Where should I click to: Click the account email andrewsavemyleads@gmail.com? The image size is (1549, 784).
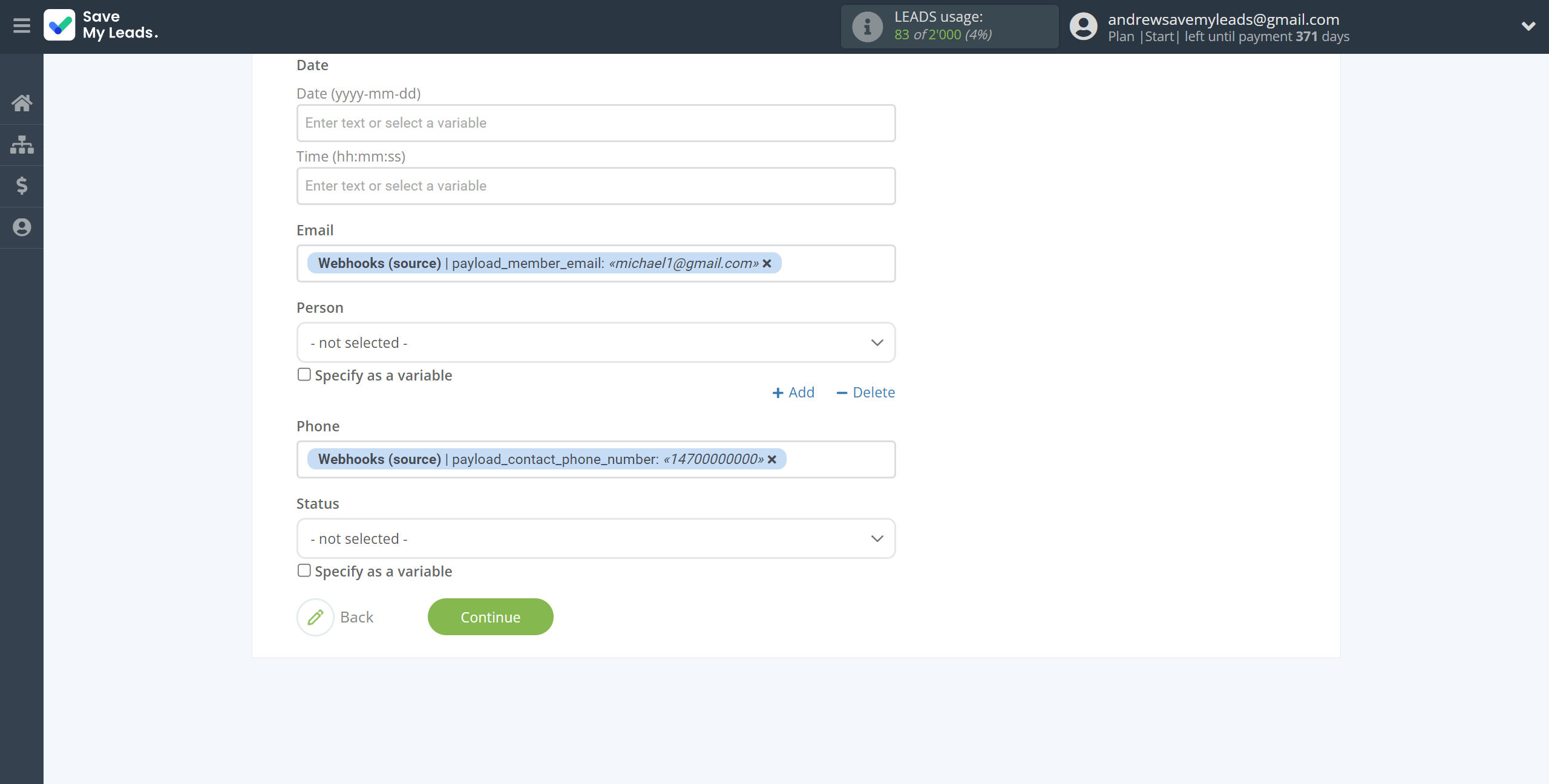(1223, 19)
